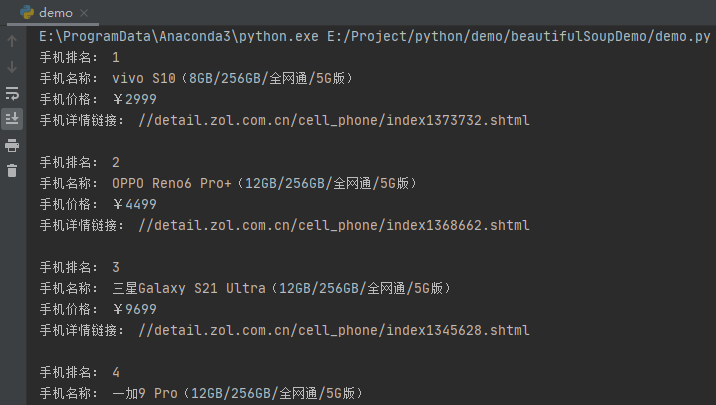The image size is (716, 405).
Task: Click the 一加9 Pro name line
Action: 244,393
